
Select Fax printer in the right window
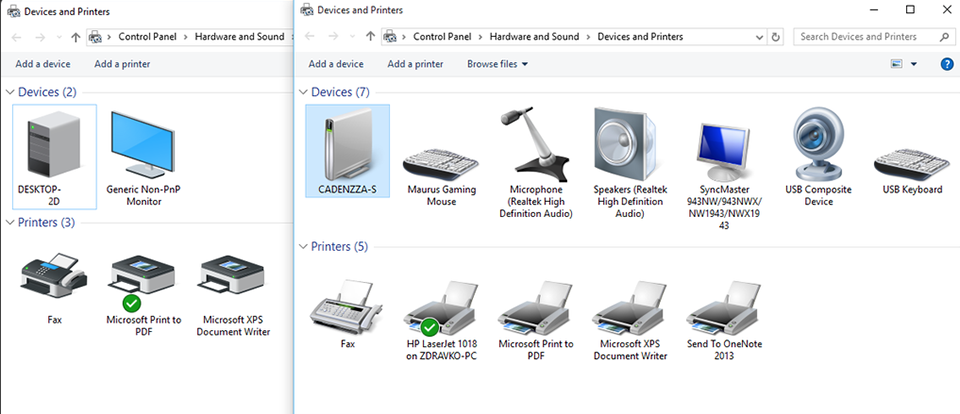(x=347, y=314)
